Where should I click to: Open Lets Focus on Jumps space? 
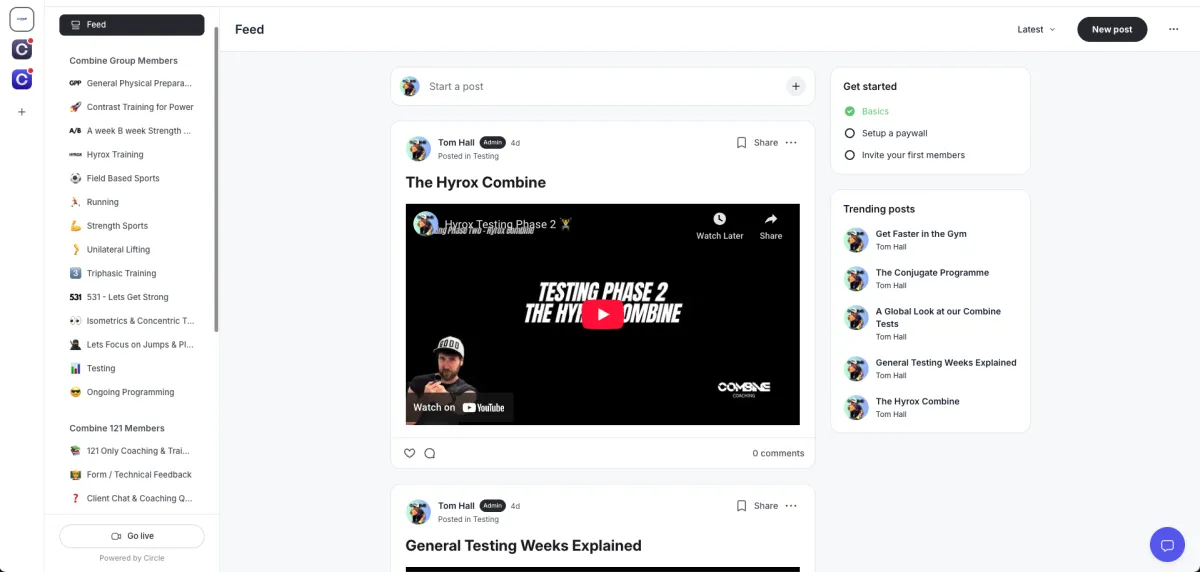pos(132,345)
